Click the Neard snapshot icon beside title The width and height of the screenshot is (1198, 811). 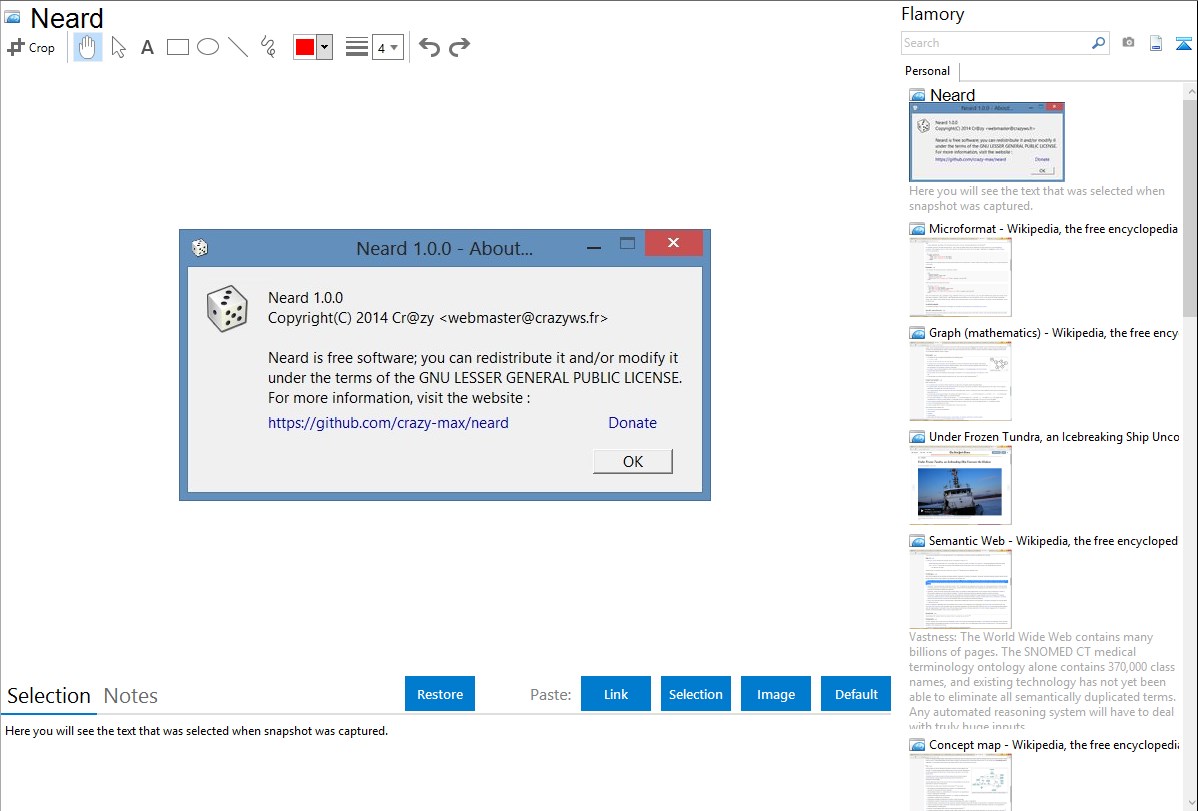[x=13, y=17]
